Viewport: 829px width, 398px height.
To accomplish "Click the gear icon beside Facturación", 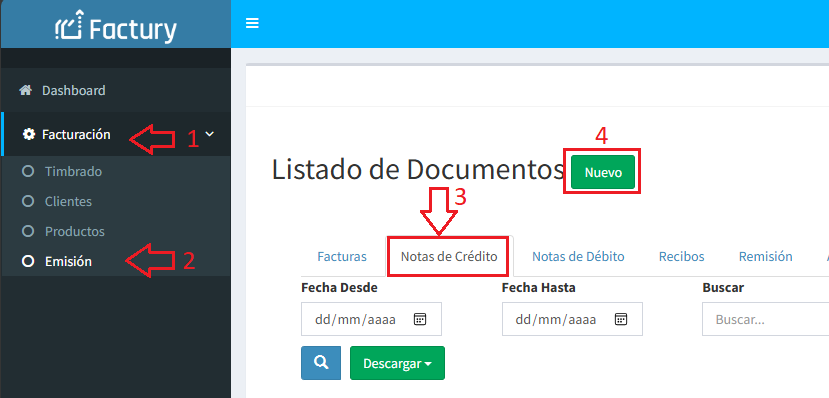I will pos(29,134).
